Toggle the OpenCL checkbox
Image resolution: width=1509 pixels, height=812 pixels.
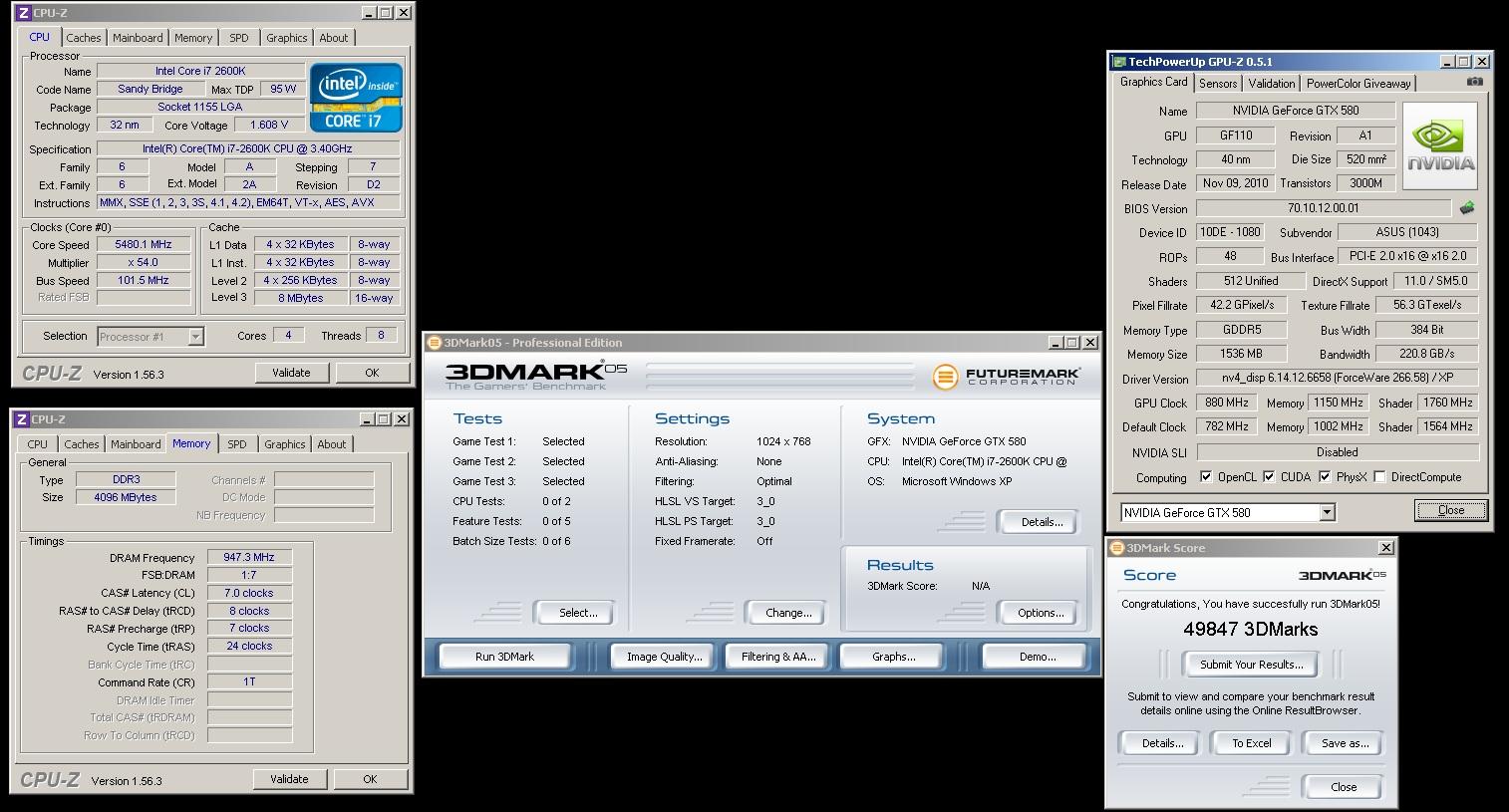click(1206, 477)
